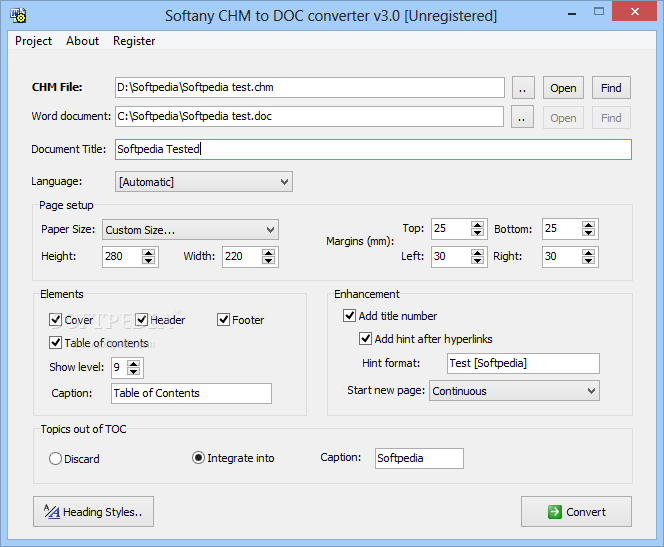This screenshot has width=664, height=547.
Task: Start conversion with the Convert button
Action: [x=576, y=511]
